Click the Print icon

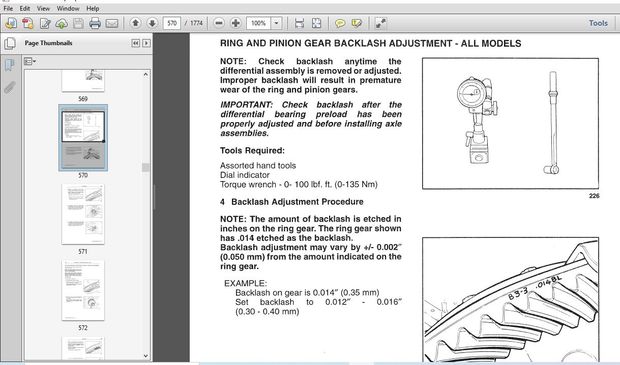(95, 23)
